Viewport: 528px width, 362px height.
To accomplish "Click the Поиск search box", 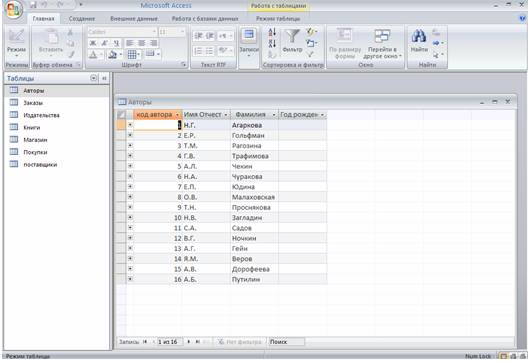I will (x=287, y=341).
